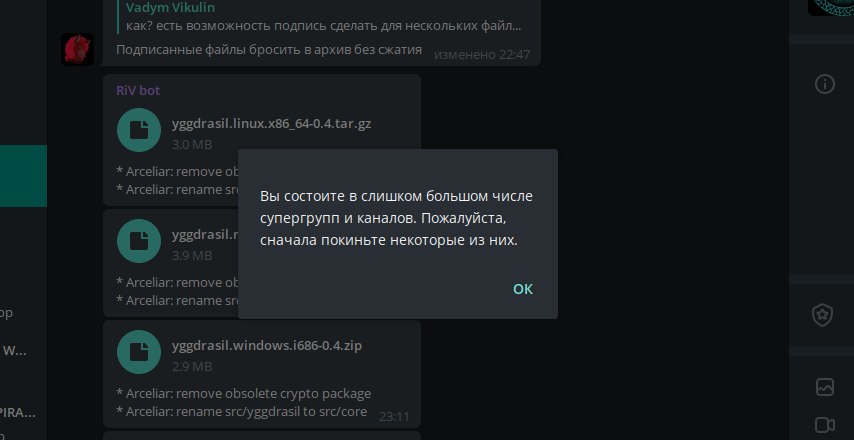854x440 pixels.
Task: Click the 3.9 MB file download icon
Action: 139,240
